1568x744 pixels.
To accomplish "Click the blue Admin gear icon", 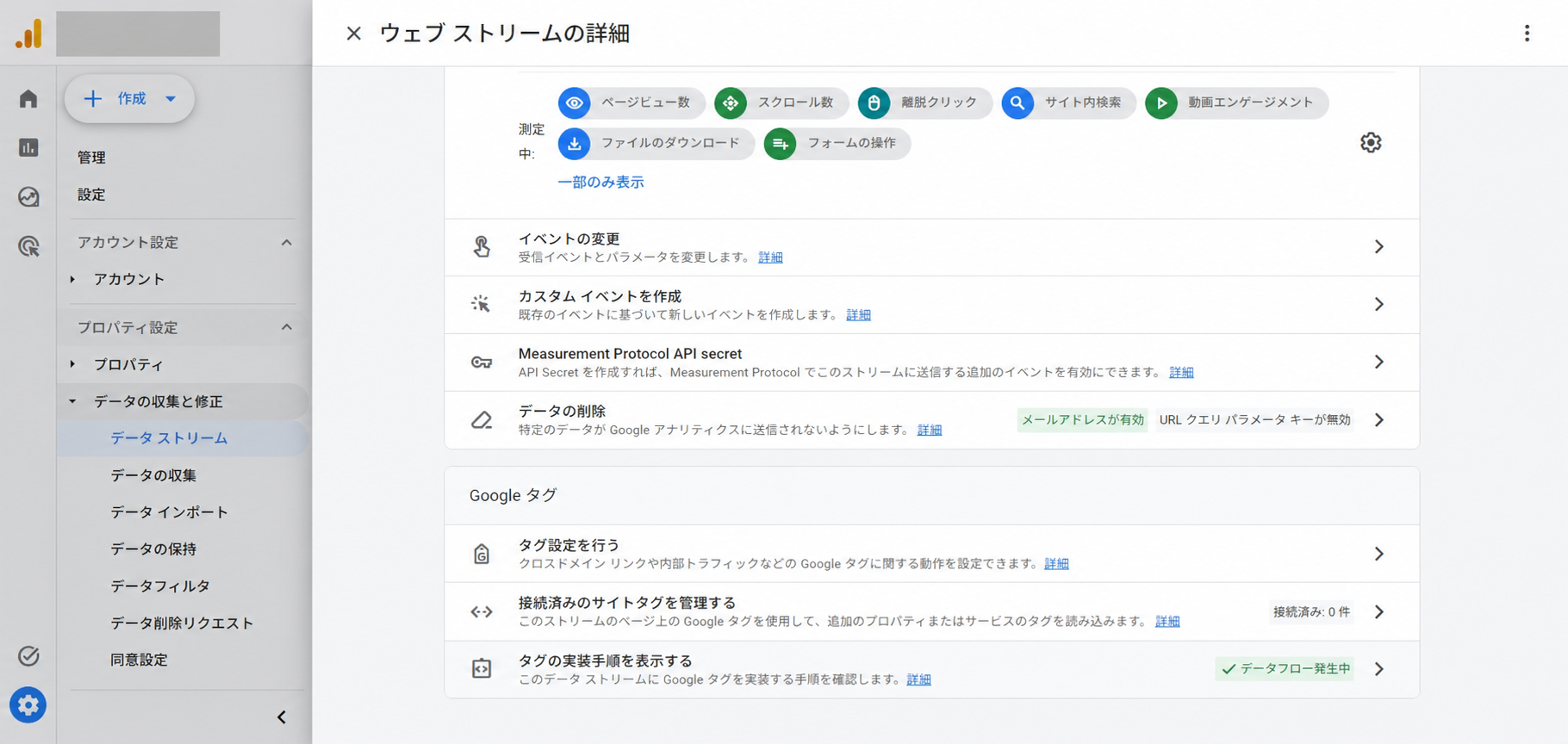I will pyautogui.click(x=28, y=705).
